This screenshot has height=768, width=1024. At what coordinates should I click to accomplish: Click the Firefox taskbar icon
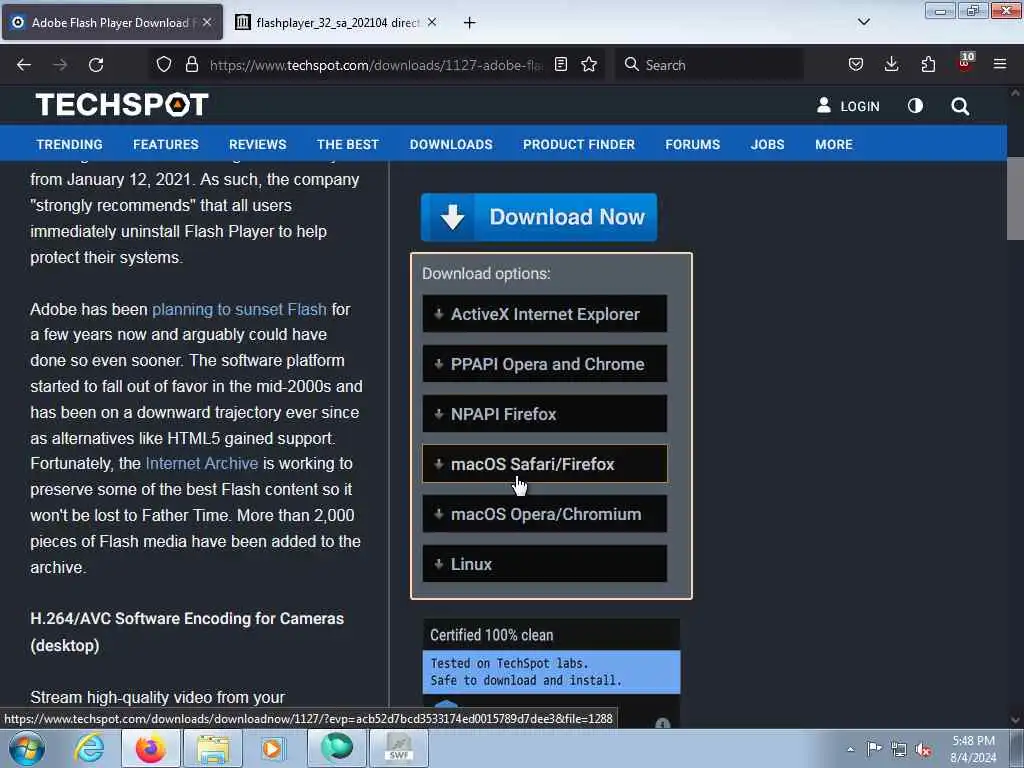[150, 748]
